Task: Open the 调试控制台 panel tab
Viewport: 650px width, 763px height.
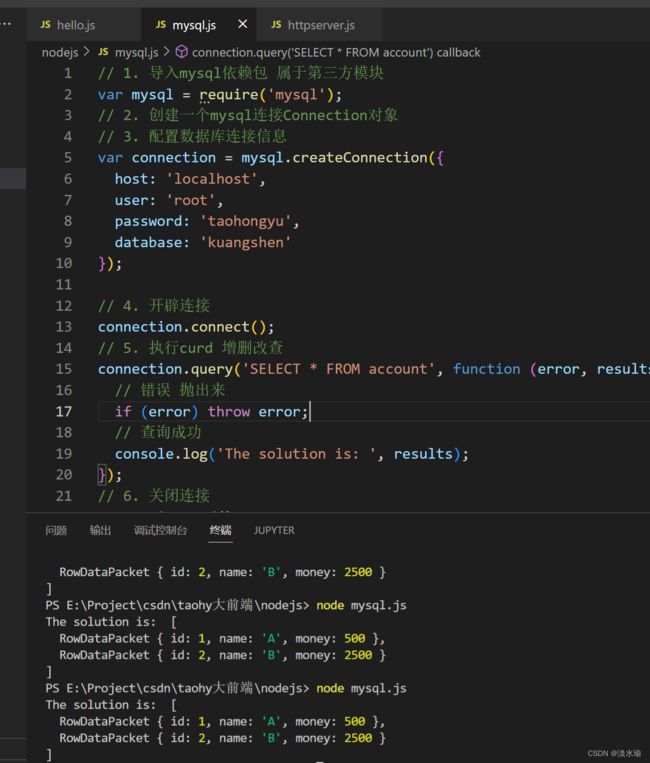Action: click(160, 530)
